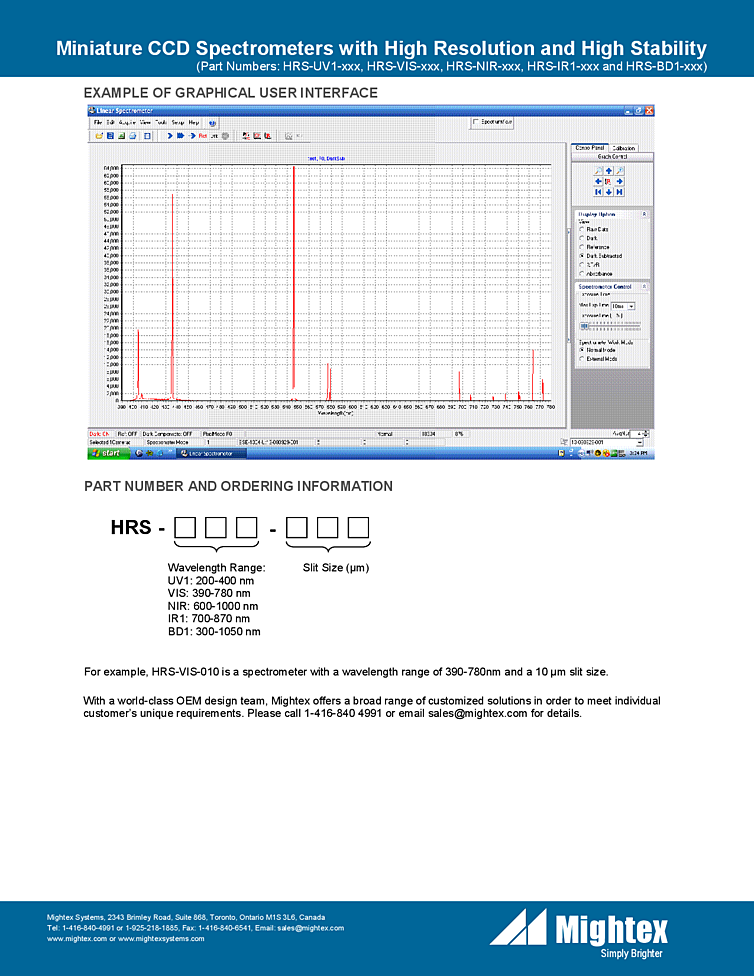
Task: Click the right arrow in graph control
Action: (x=620, y=182)
